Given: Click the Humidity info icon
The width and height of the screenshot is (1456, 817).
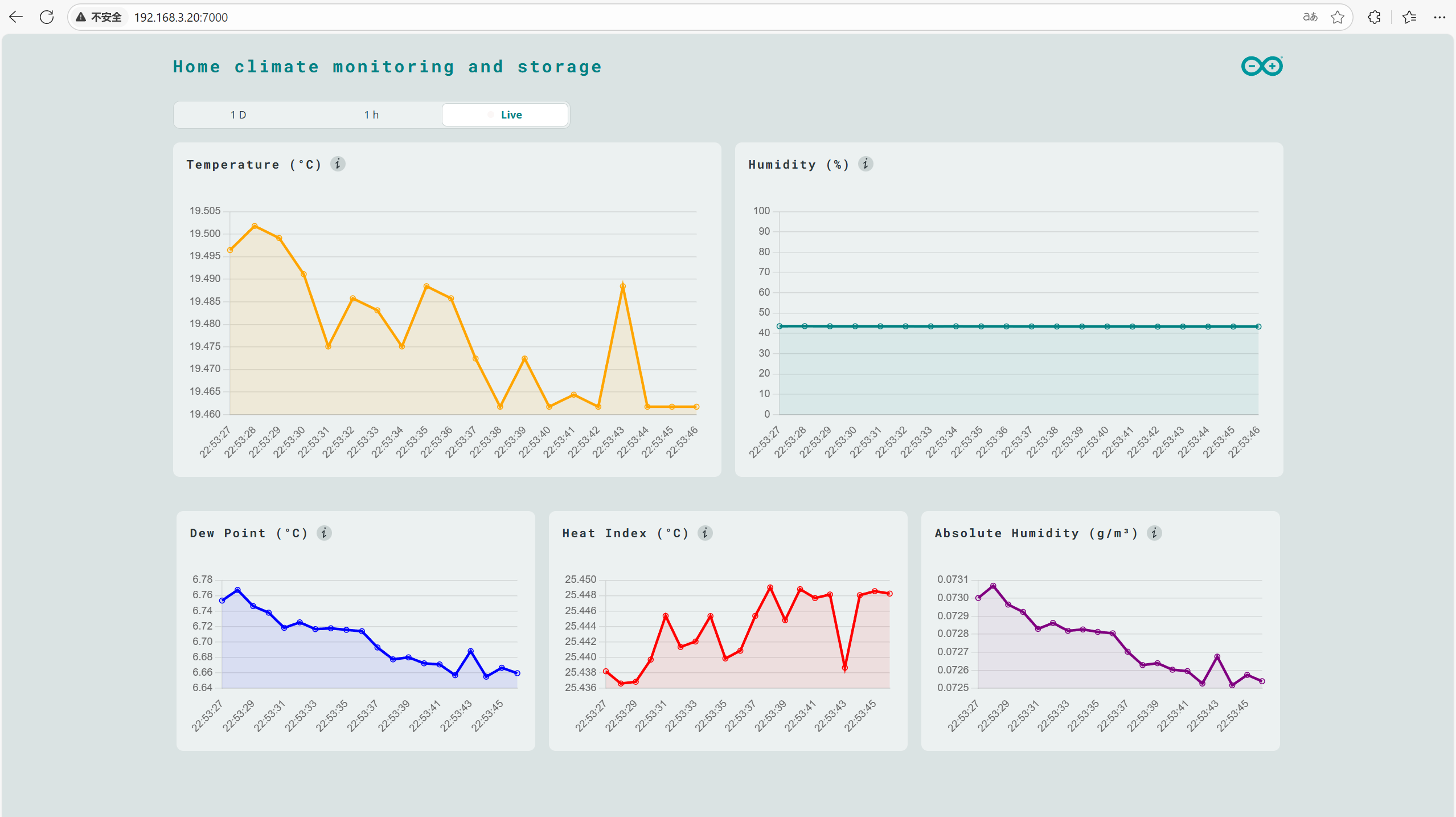Looking at the screenshot, I should click(x=866, y=164).
